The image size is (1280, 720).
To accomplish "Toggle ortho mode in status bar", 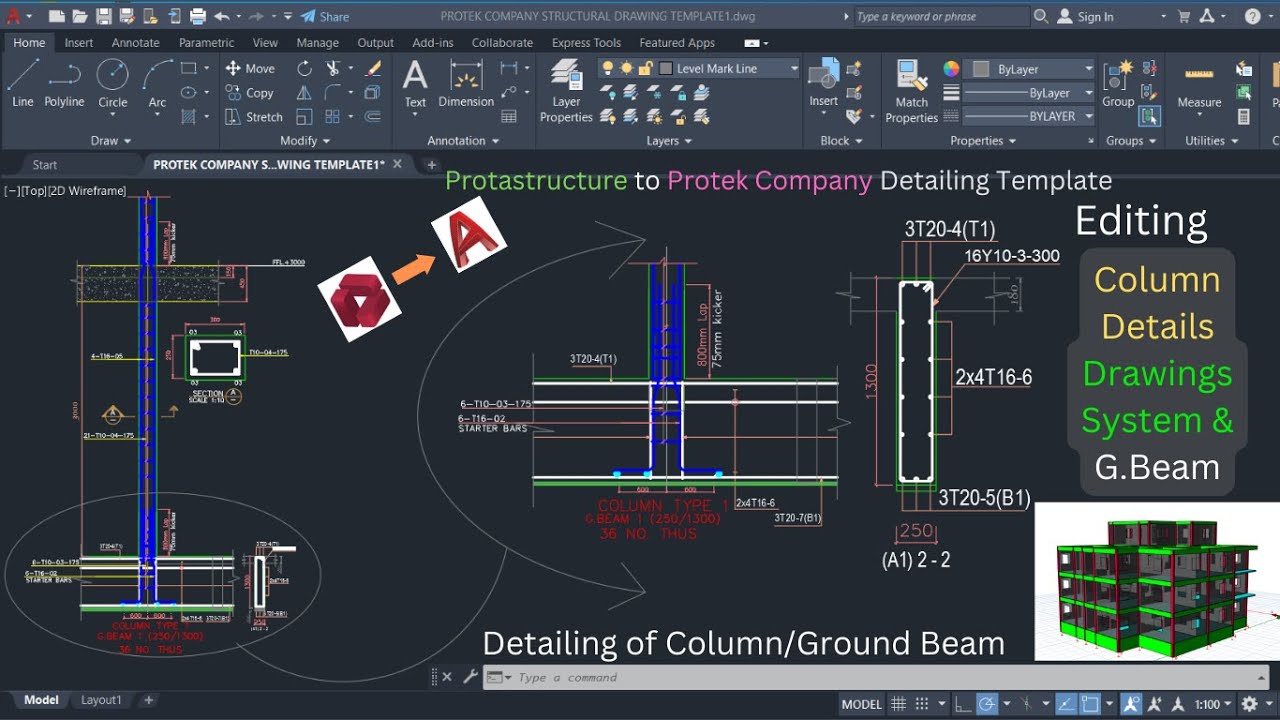I will tap(962, 704).
